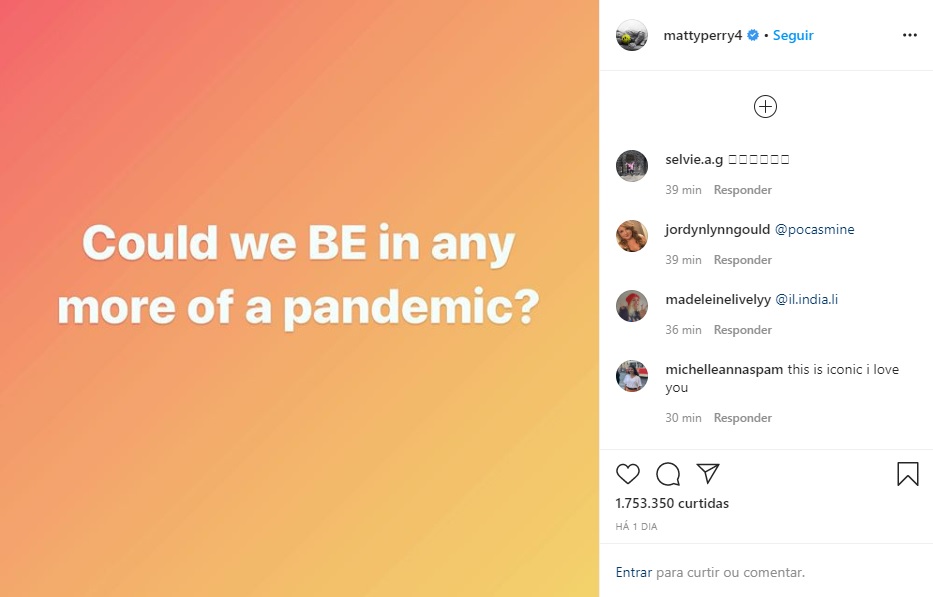Viewport: 933px width, 597px height.
Task: Follow the account via Seguir
Action: pyautogui.click(x=795, y=35)
